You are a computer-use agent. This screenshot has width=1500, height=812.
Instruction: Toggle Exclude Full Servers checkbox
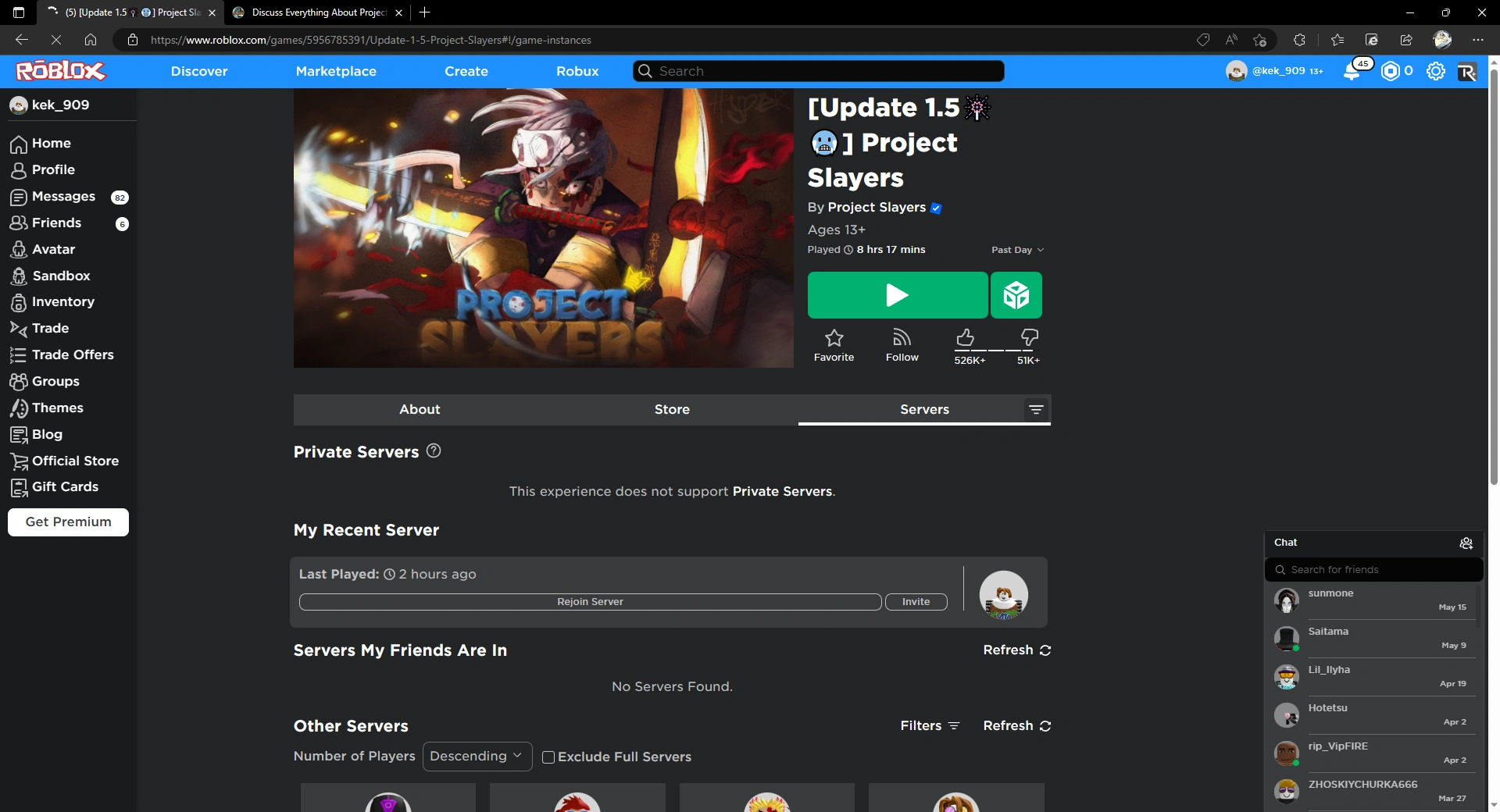[548, 757]
